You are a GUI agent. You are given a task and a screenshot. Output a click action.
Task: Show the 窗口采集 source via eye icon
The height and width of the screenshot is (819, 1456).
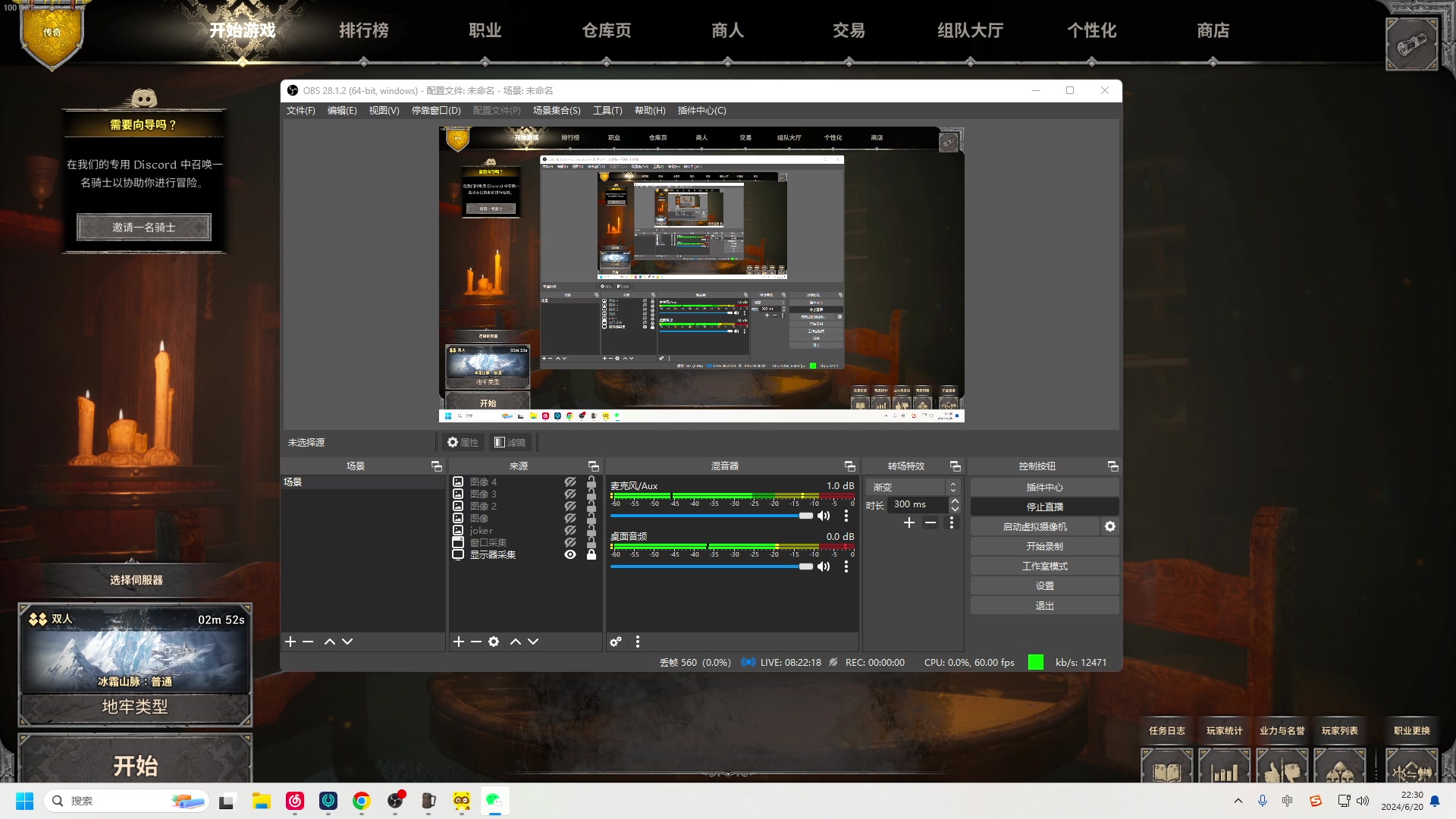[570, 542]
